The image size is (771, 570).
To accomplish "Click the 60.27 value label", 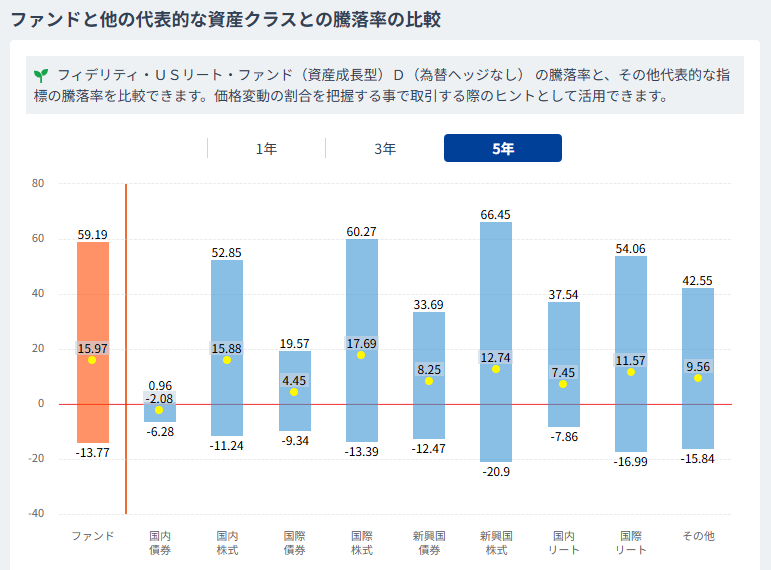I will pos(361,232).
